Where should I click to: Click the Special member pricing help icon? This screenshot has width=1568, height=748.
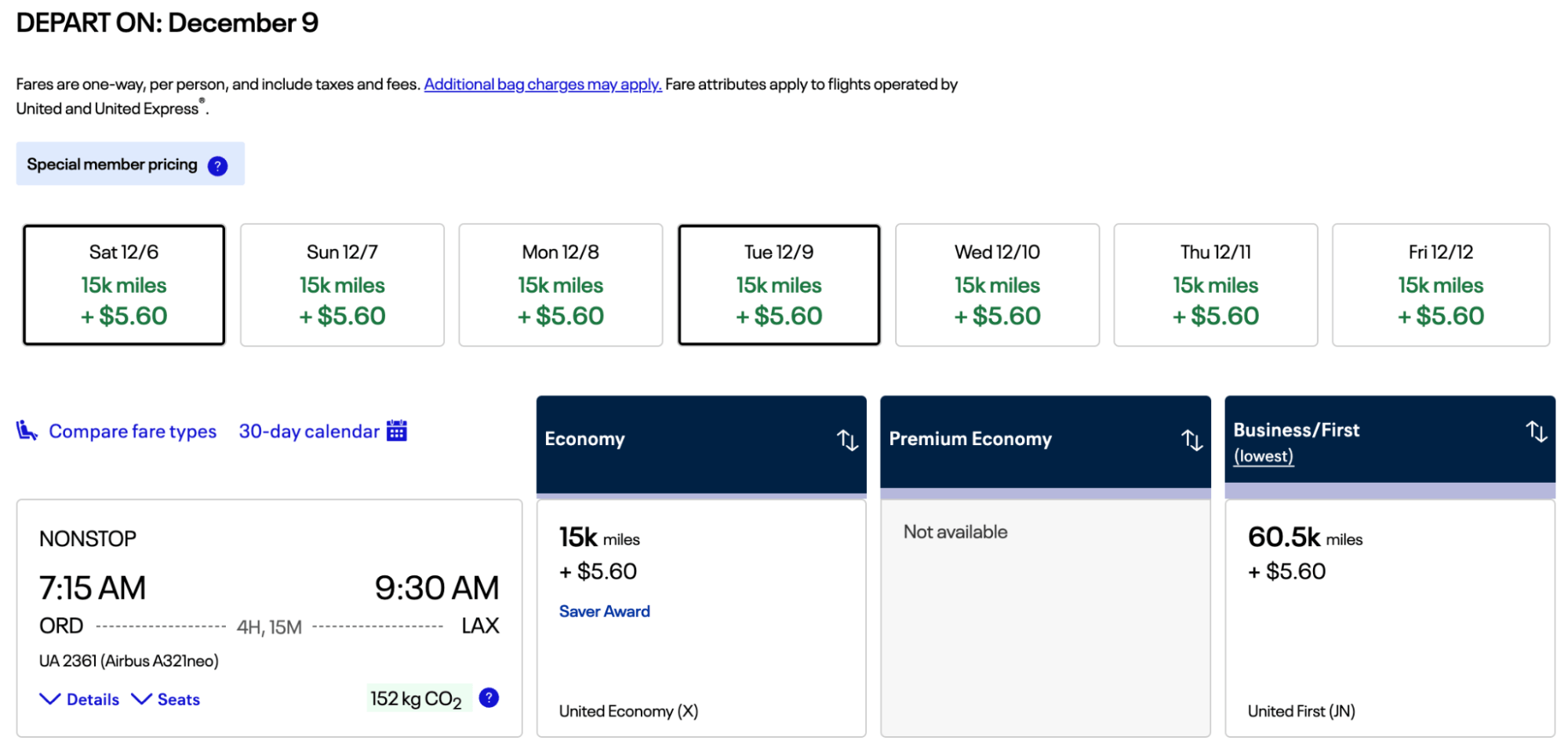(x=217, y=166)
